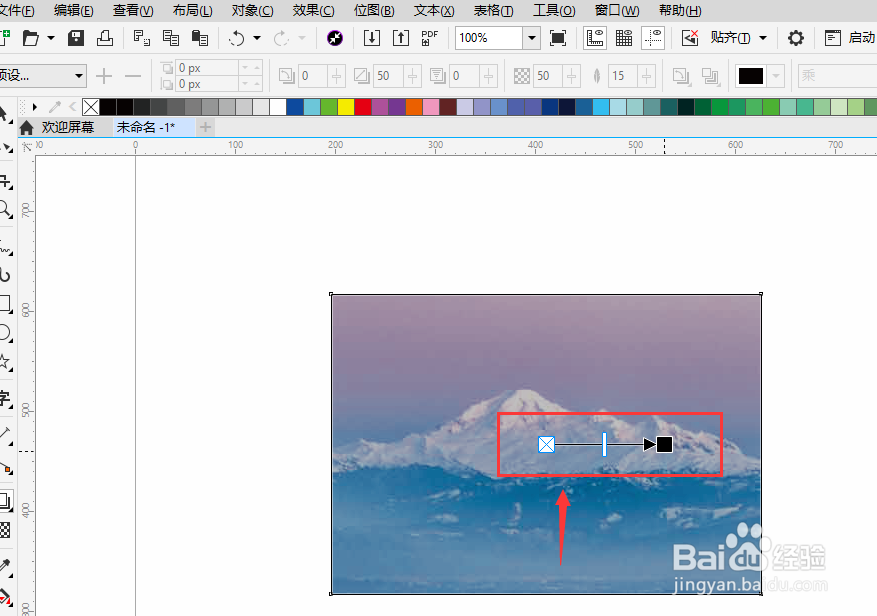
Task: Open the 工具(O) menu
Action: pos(554,10)
